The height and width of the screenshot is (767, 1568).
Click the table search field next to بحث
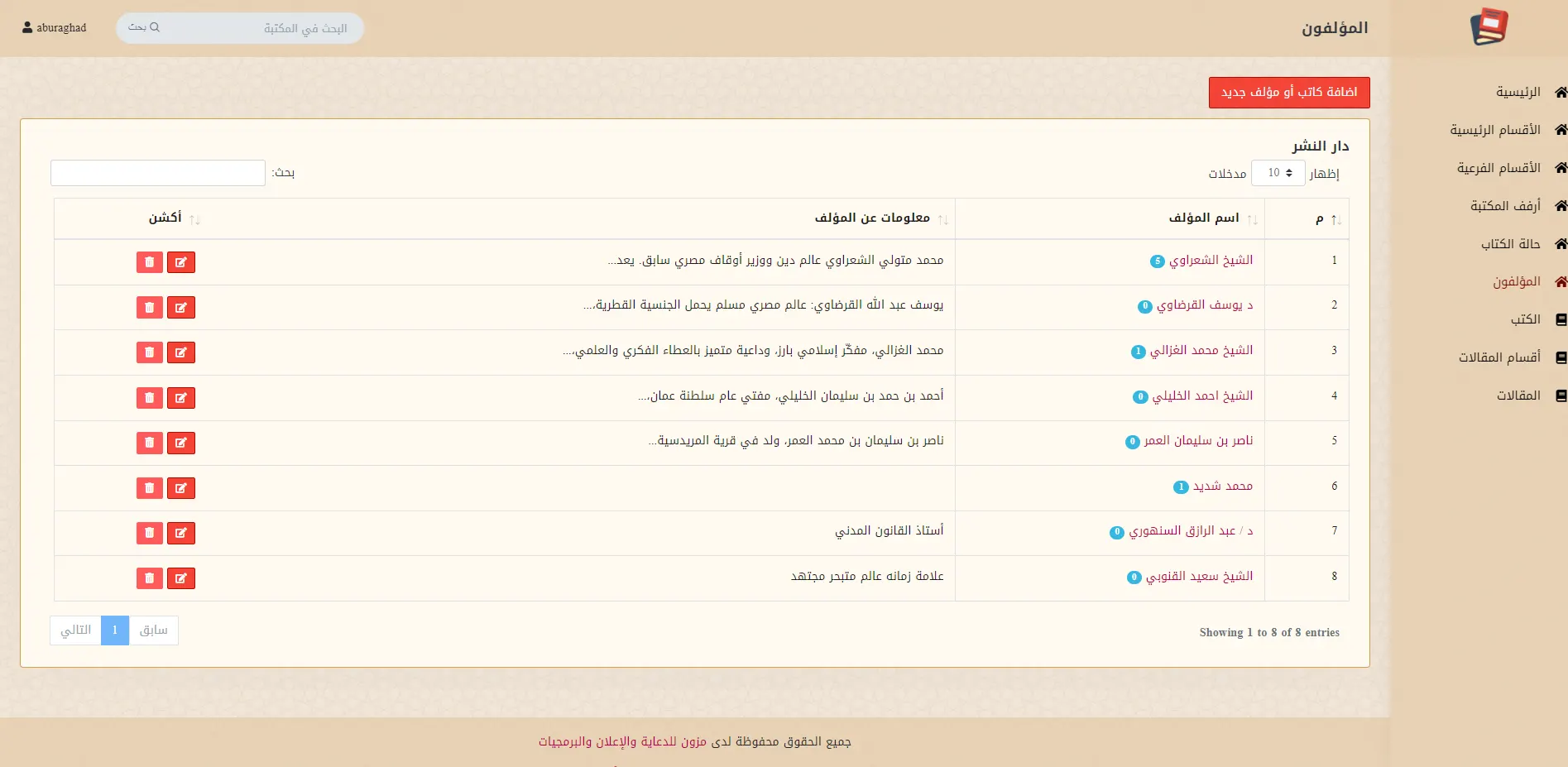pyautogui.click(x=158, y=173)
